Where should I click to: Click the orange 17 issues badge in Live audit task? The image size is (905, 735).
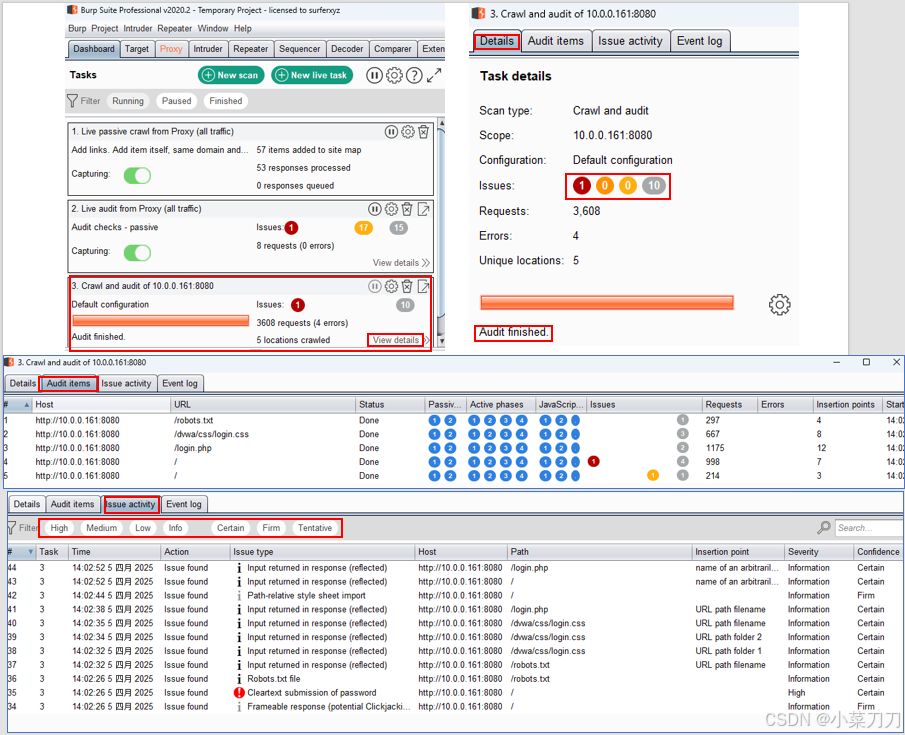[x=364, y=227]
